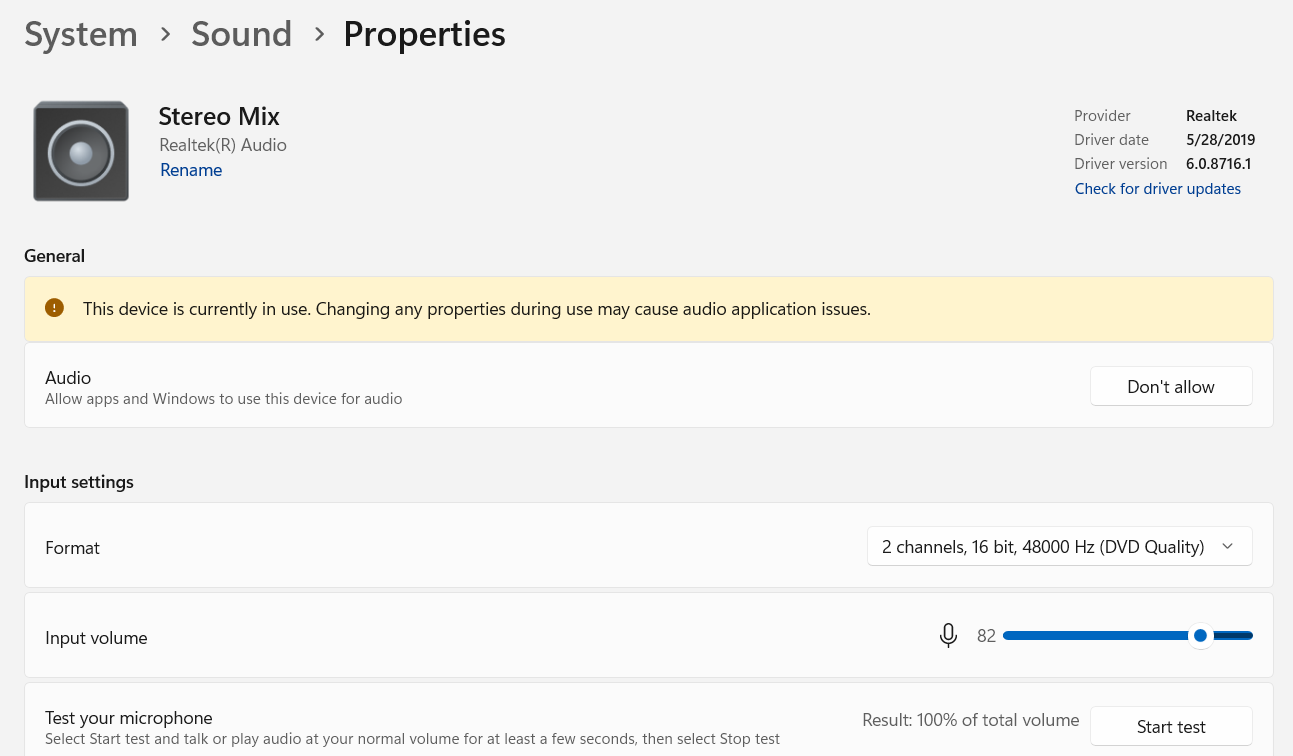
Task: Check for driver updates
Action: pyautogui.click(x=1157, y=189)
